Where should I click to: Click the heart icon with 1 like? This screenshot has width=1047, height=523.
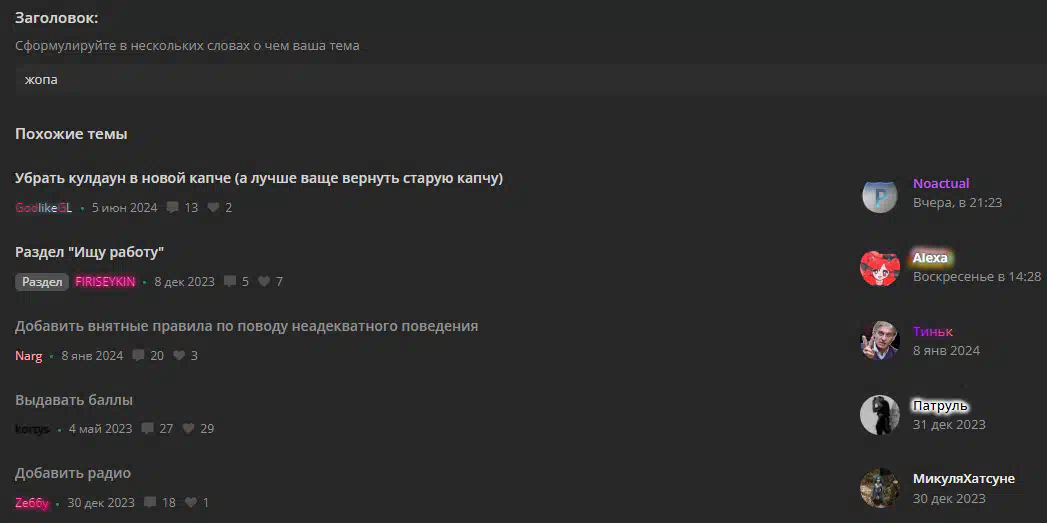click(x=191, y=502)
